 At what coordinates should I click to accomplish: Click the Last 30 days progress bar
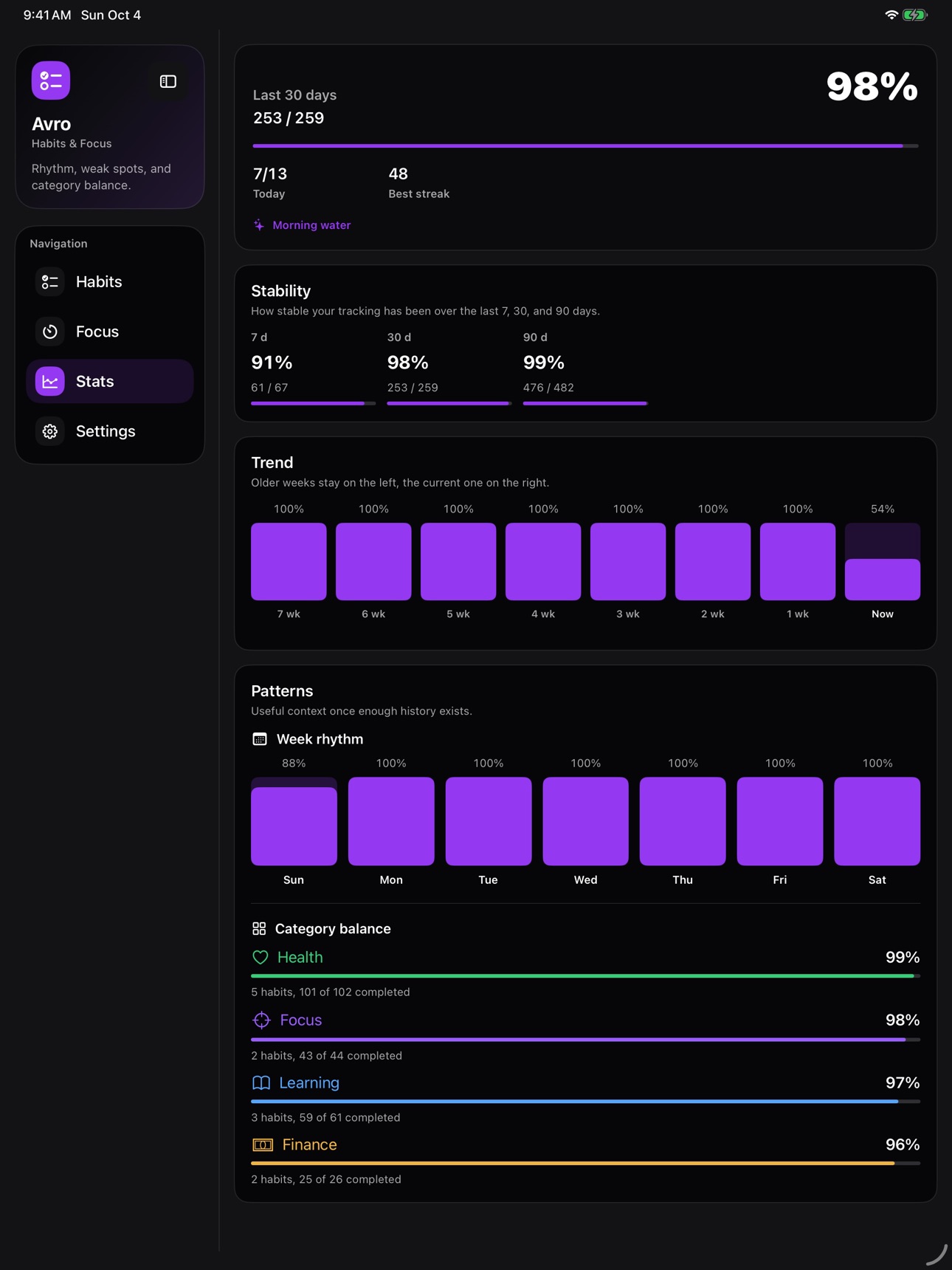click(585, 146)
